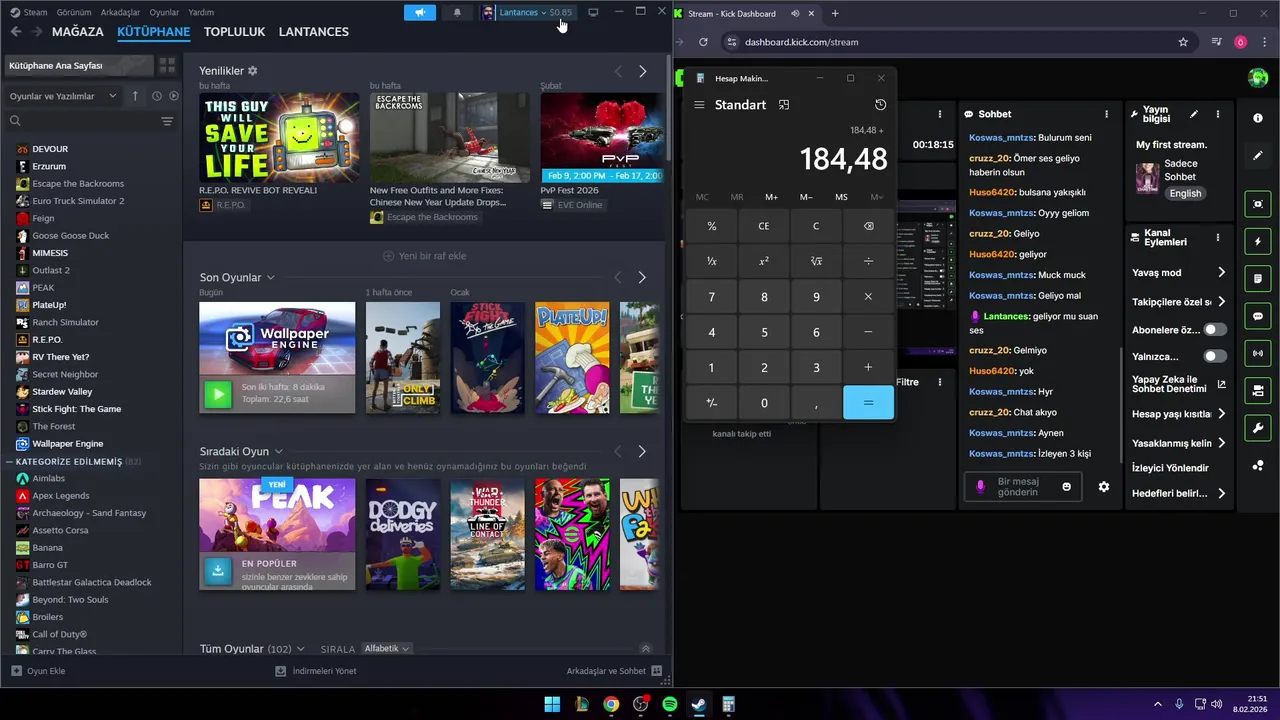This screenshot has width=1280, height=720.
Task: Toggle Yalnızca... chat mode switch
Action: pyautogui.click(x=1215, y=356)
